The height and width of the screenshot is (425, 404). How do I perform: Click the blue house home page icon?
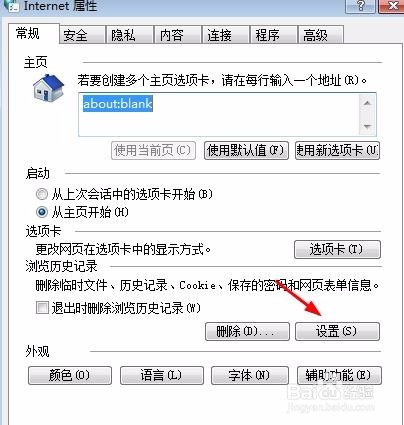click(x=49, y=88)
